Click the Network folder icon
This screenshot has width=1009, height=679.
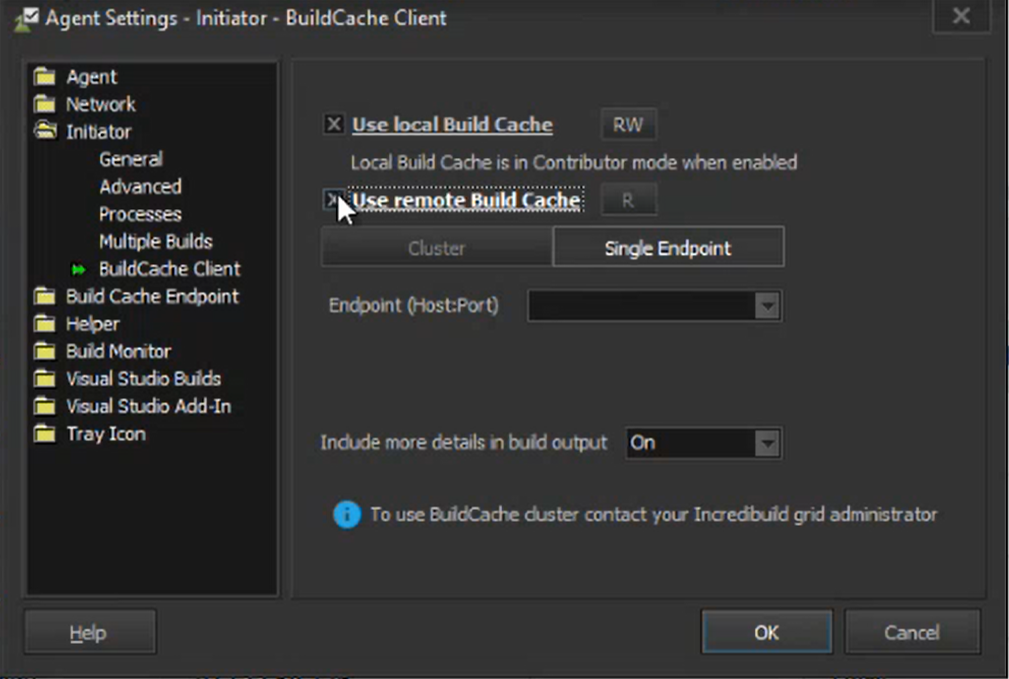pos(43,104)
